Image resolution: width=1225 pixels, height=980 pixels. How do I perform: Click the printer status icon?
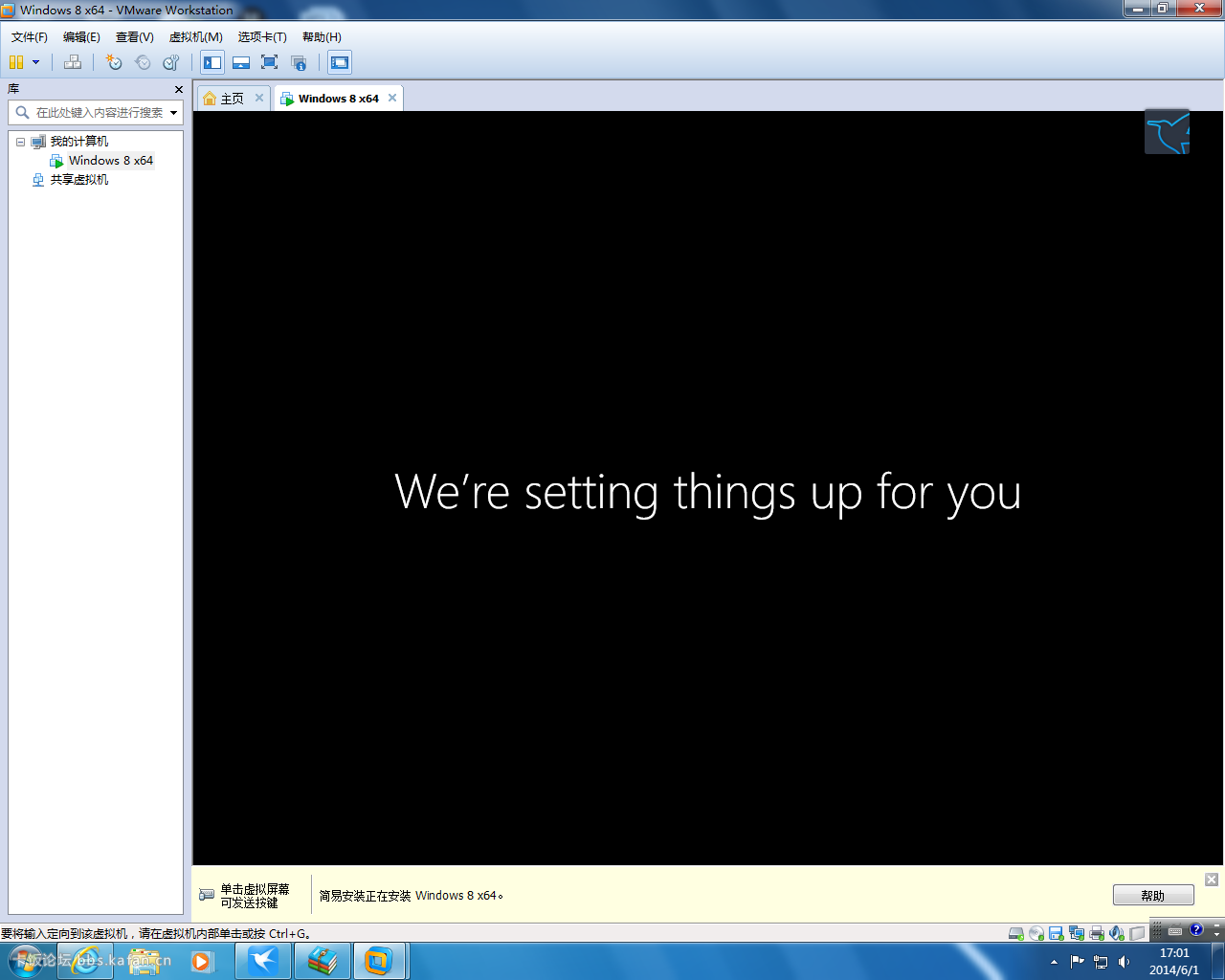(1097, 933)
